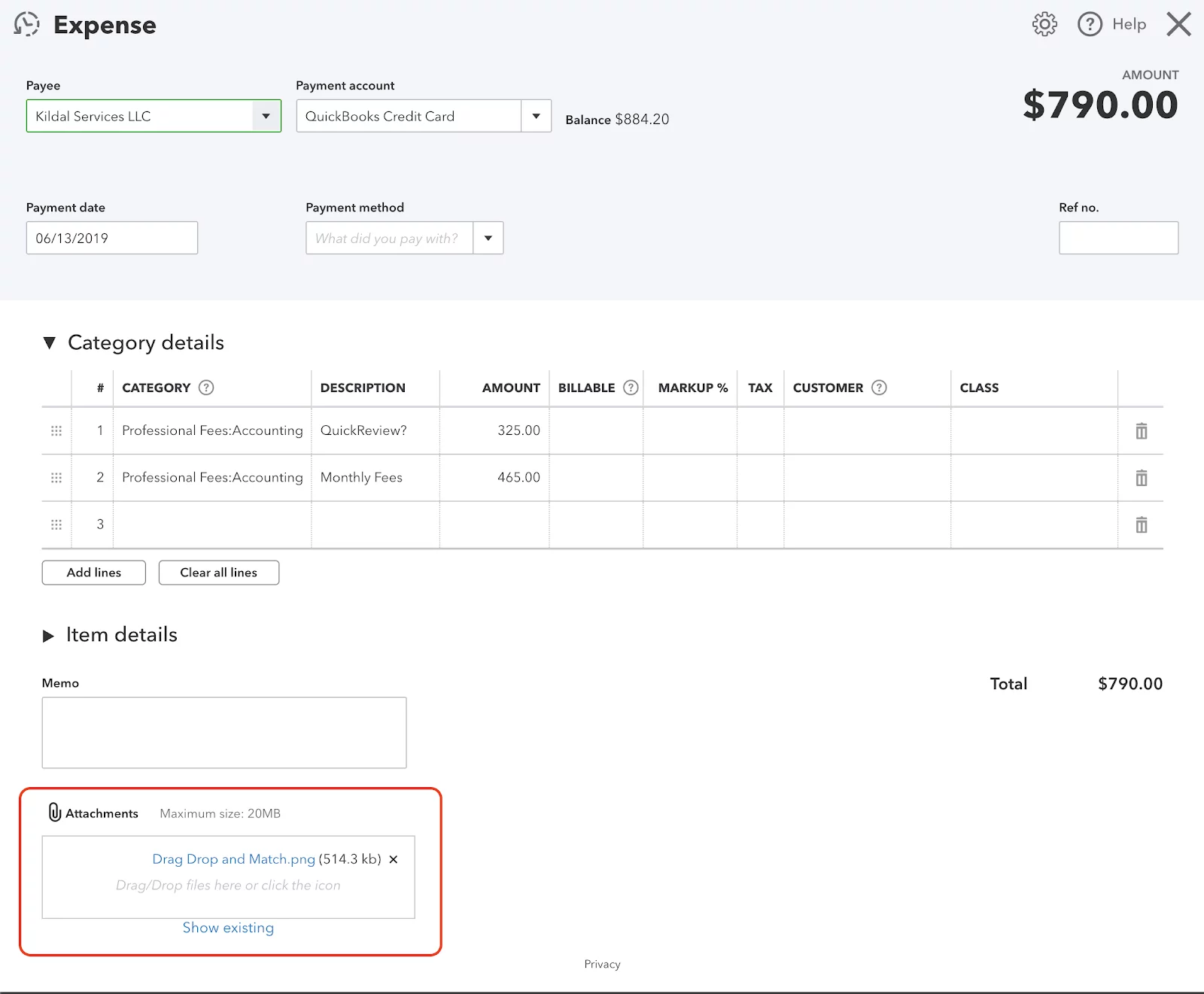This screenshot has height=994, width=1204.
Task: Click the drag handle on line 2
Action: (x=56, y=478)
